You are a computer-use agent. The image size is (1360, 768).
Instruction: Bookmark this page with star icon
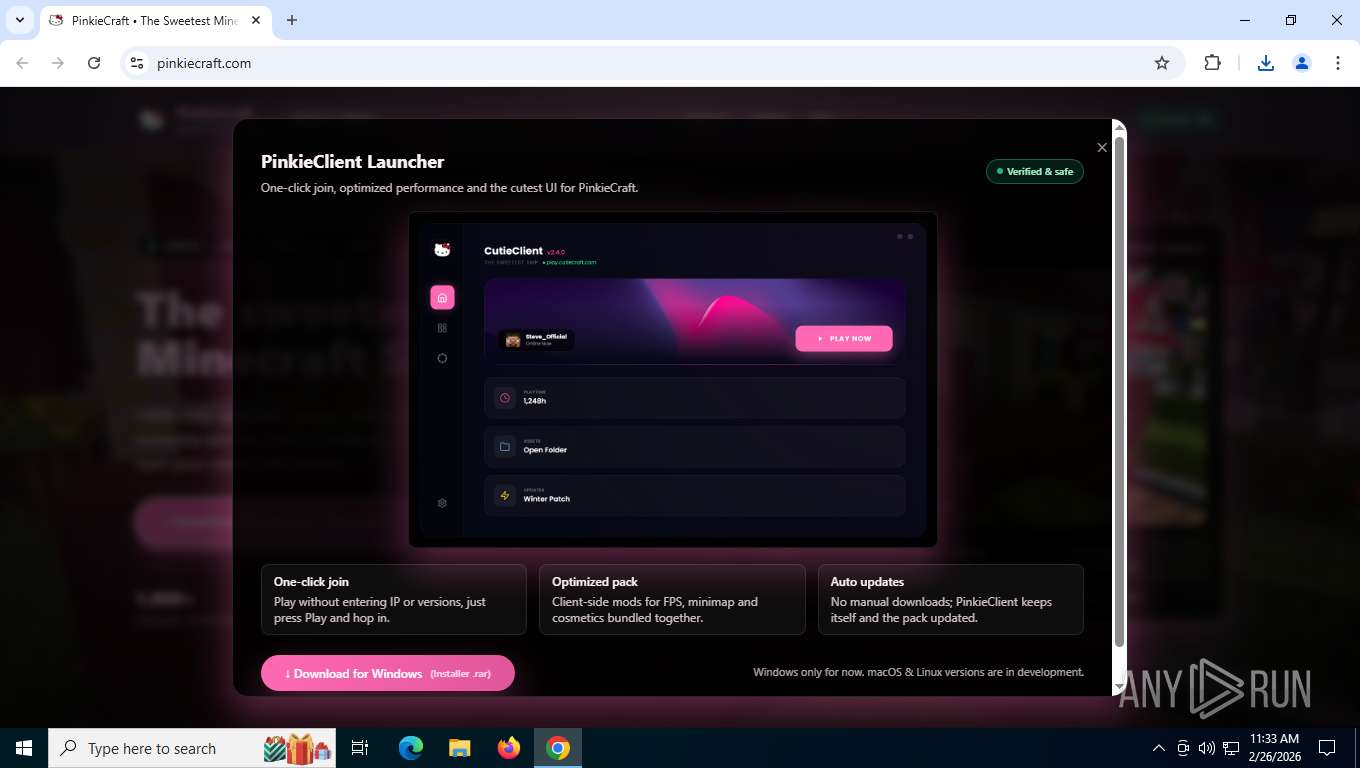(1162, 63)
